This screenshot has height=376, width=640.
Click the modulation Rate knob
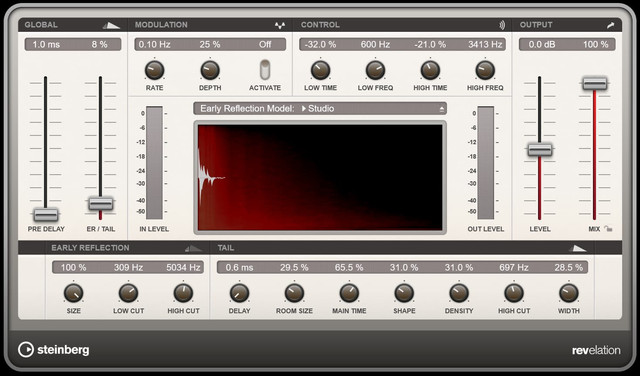154,70
